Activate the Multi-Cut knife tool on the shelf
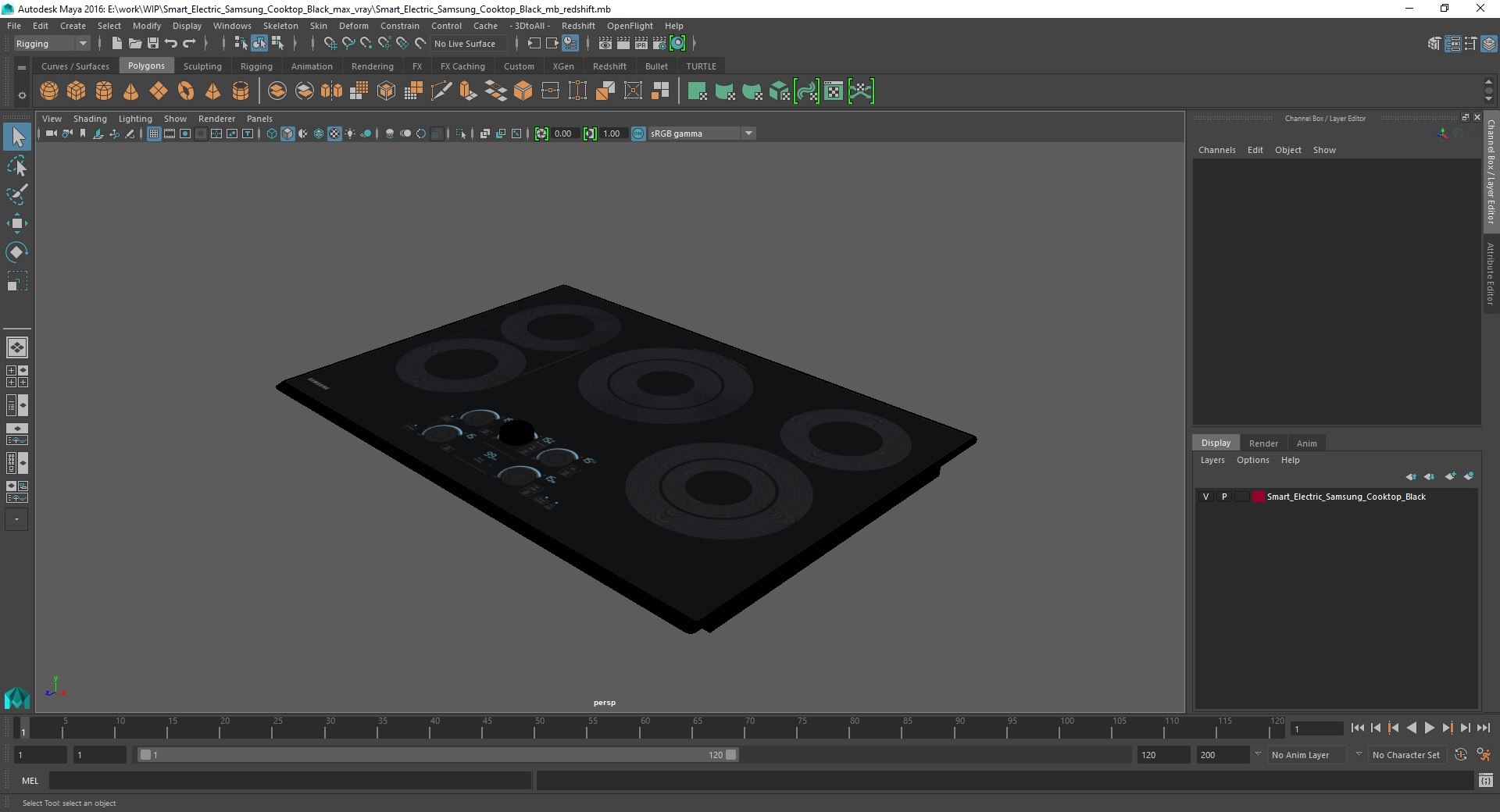1500x812 pixels. pyautogui.click(x=441, y=91)
